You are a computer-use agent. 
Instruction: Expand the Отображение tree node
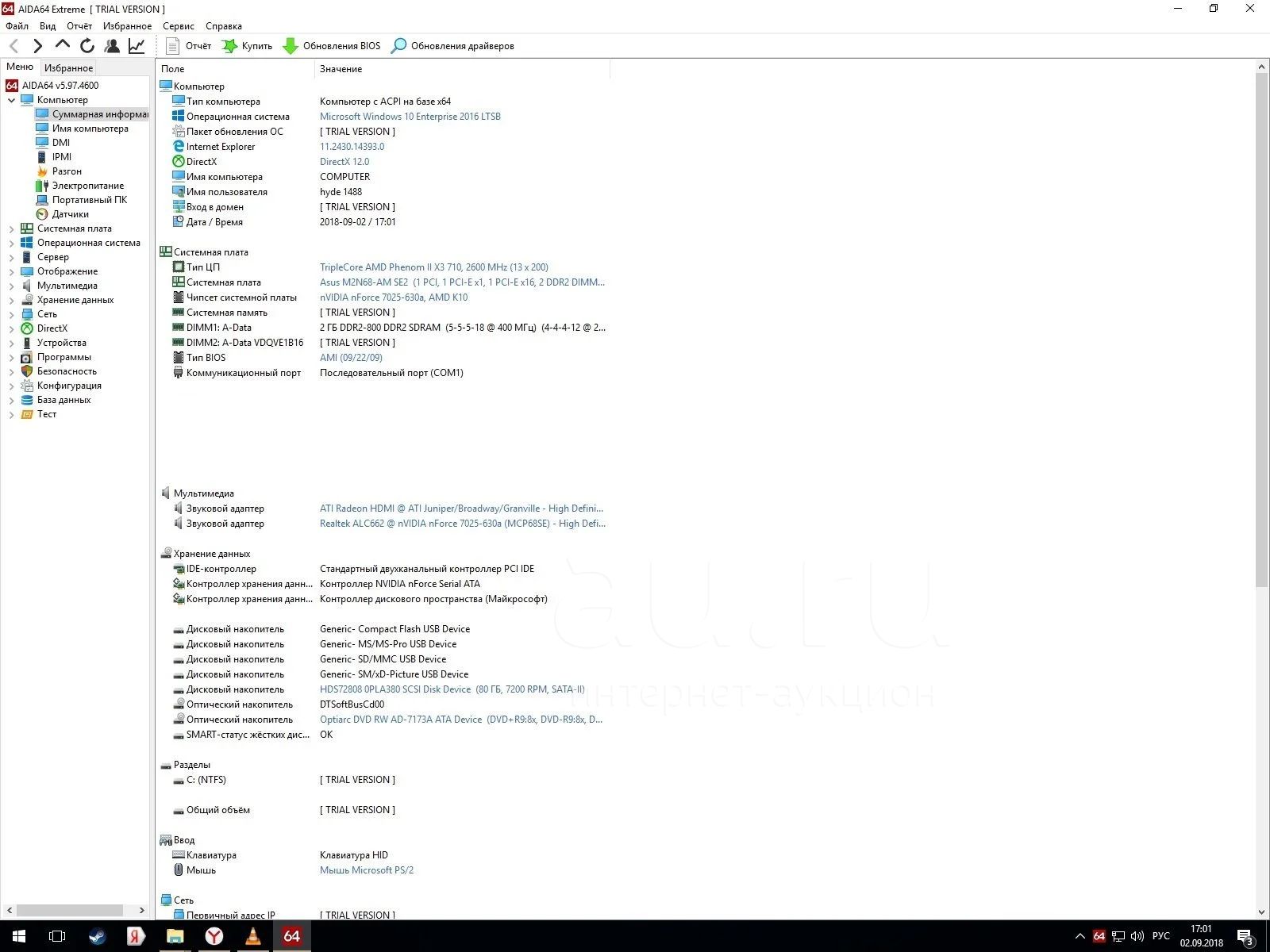(11, 271)
